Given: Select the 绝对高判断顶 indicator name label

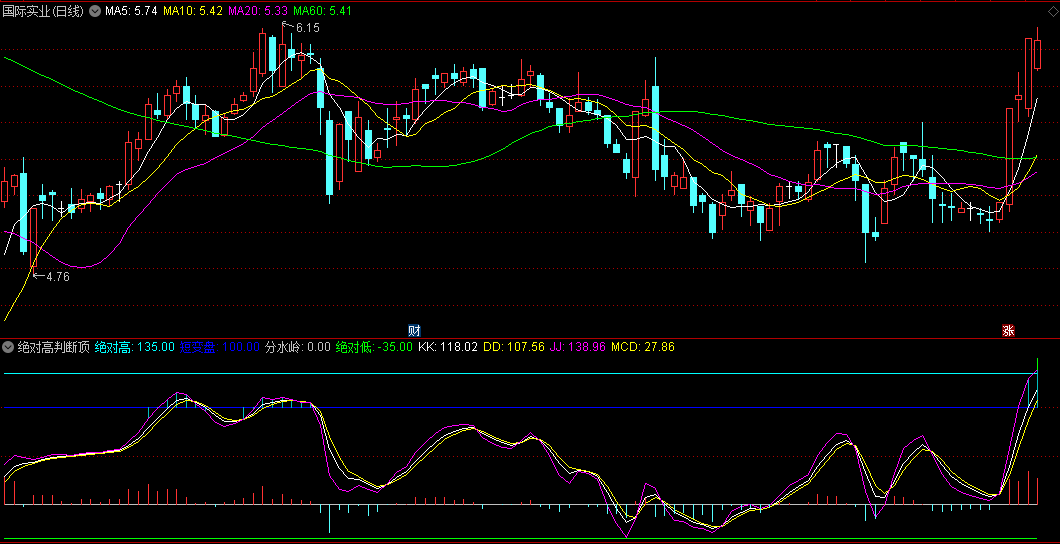Looking at the screenshot, I should (53, 347).
